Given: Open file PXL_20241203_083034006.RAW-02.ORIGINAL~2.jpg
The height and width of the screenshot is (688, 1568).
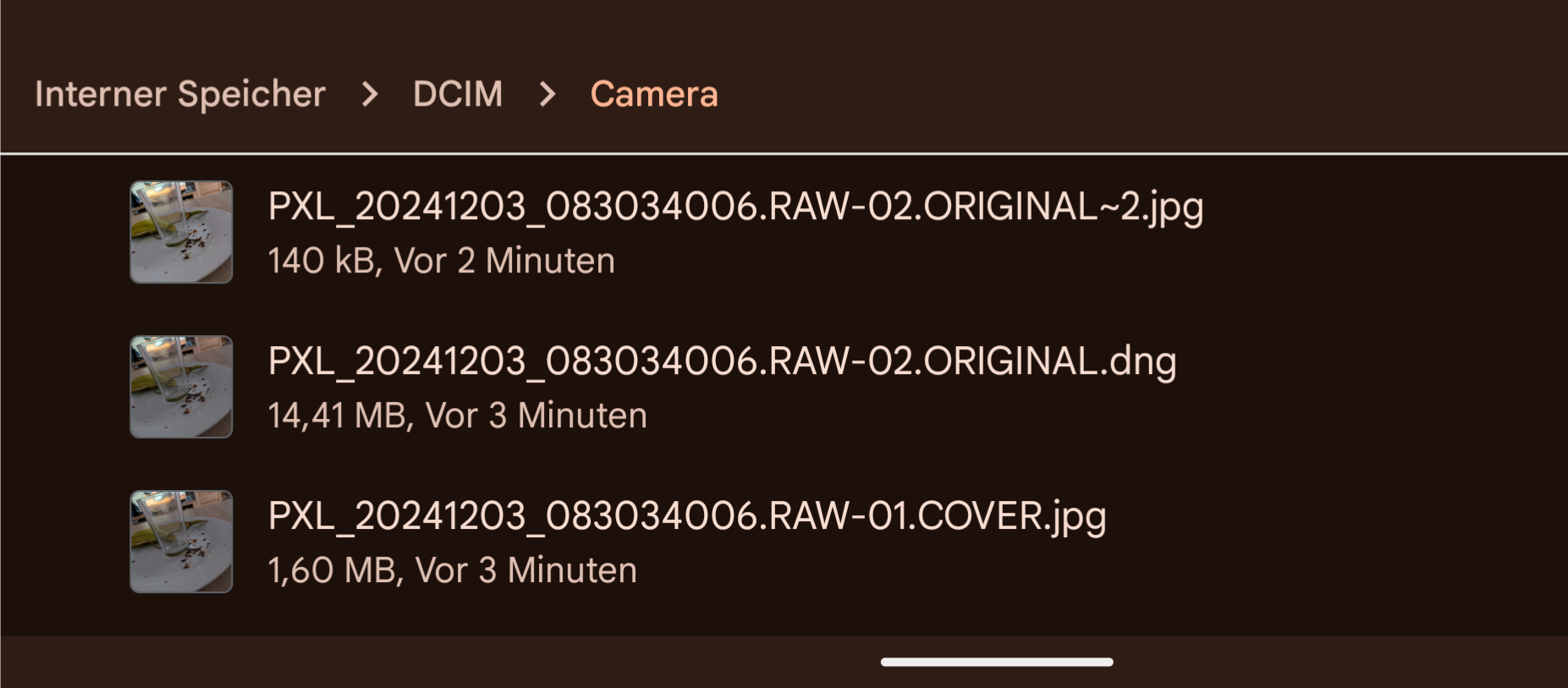Looking at the screenshot, I should [x=734, y=206].
